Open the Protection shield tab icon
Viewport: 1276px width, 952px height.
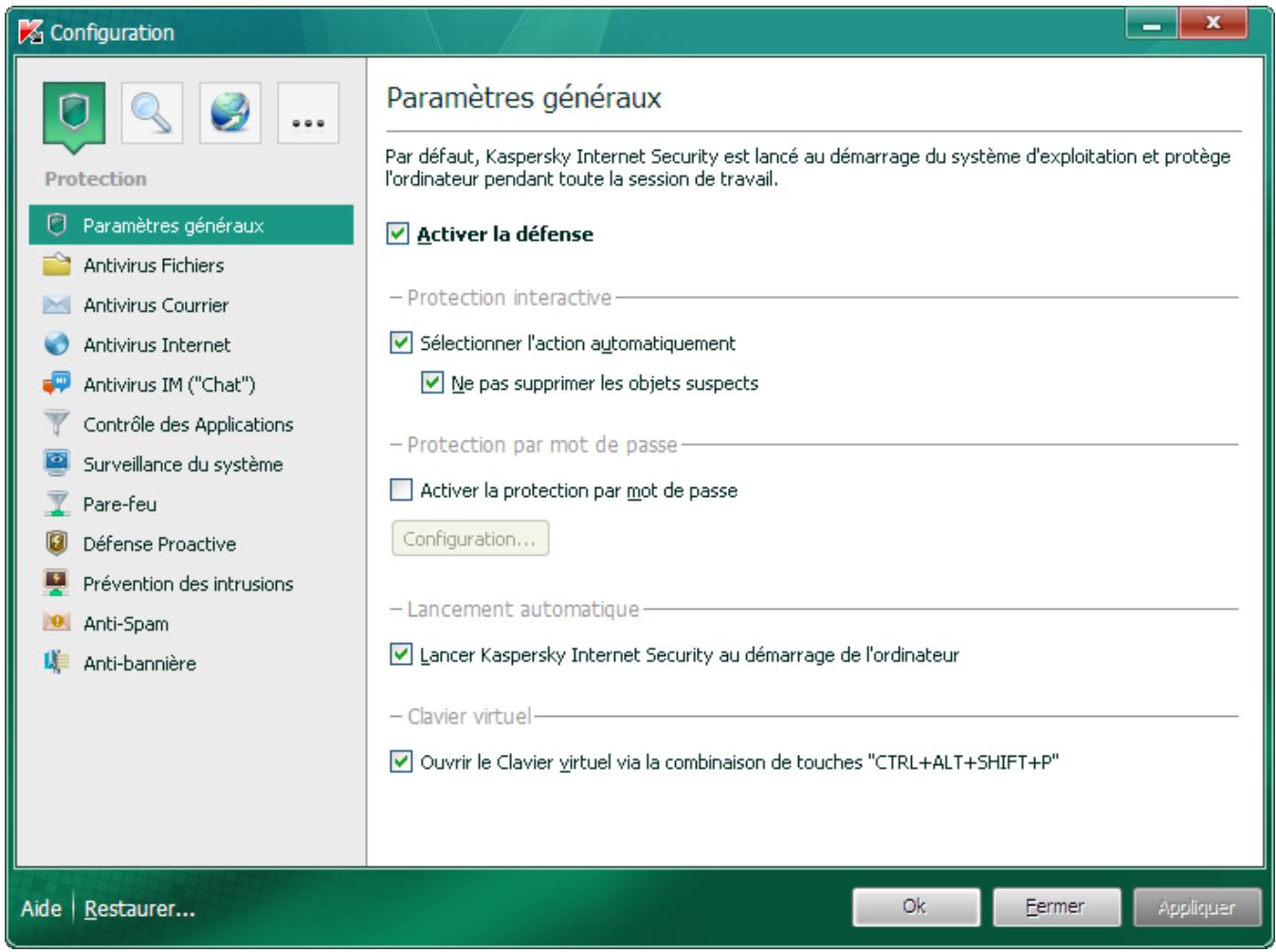click(74, 116)
